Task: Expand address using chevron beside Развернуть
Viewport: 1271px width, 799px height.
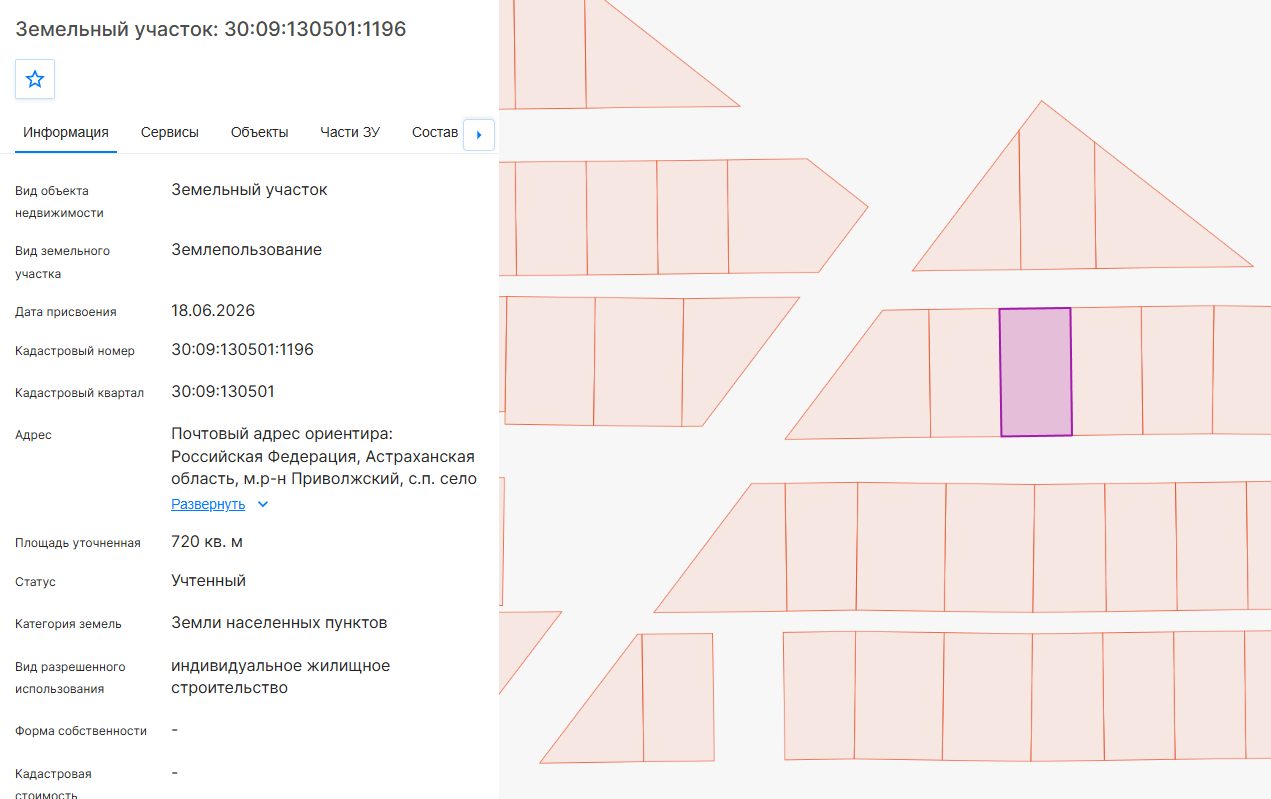Action: tap(263, 504)
